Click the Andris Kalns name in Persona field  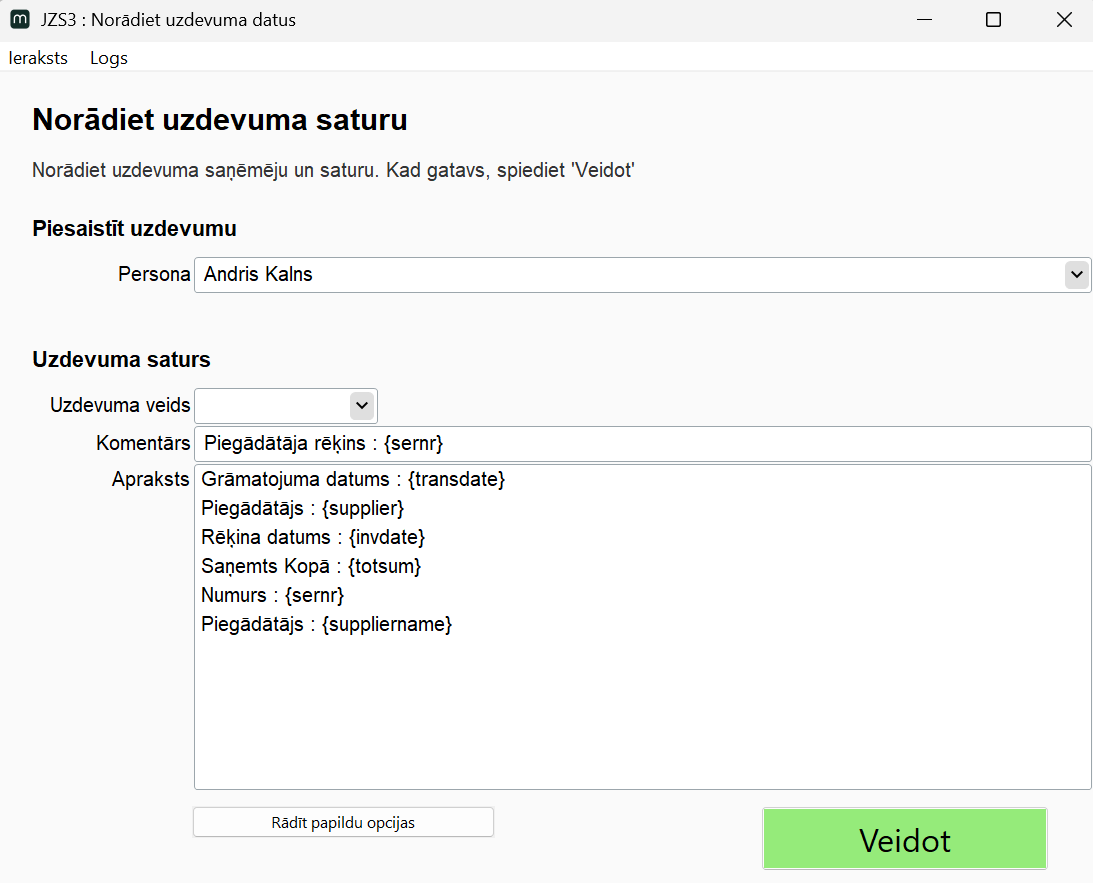click(x=258, y=275)
